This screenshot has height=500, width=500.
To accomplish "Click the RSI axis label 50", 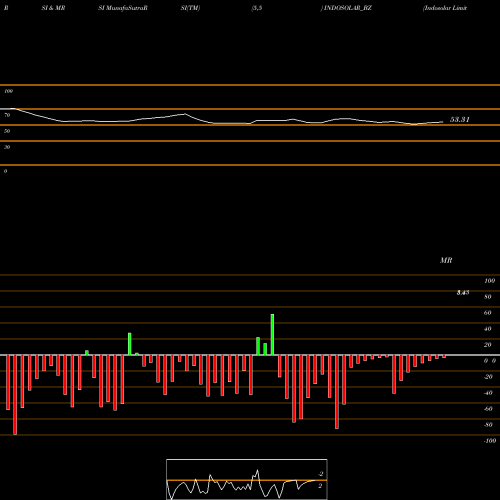I will point(7,131).
